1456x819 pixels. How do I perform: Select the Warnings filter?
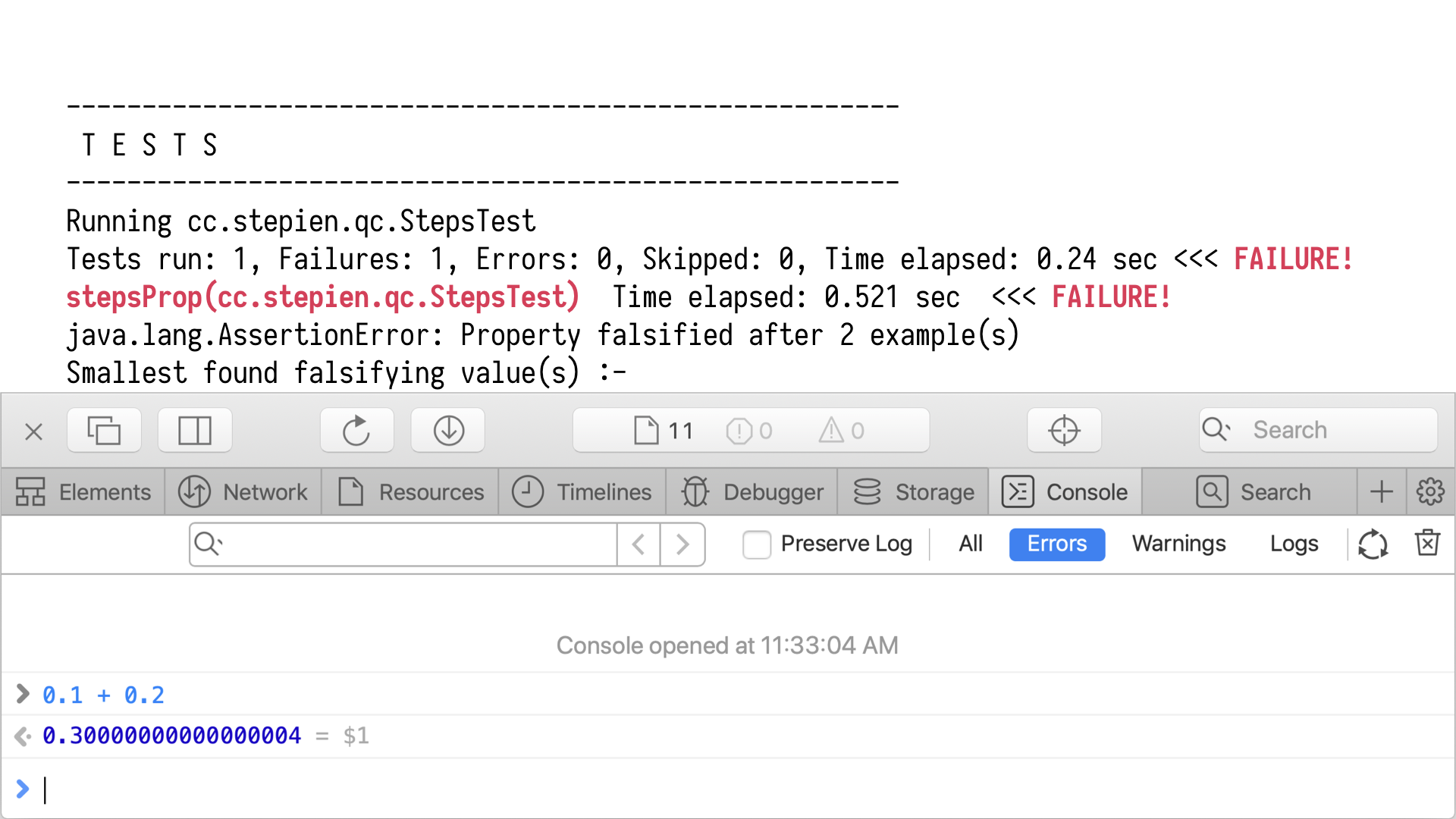(x=1178, y=544)
